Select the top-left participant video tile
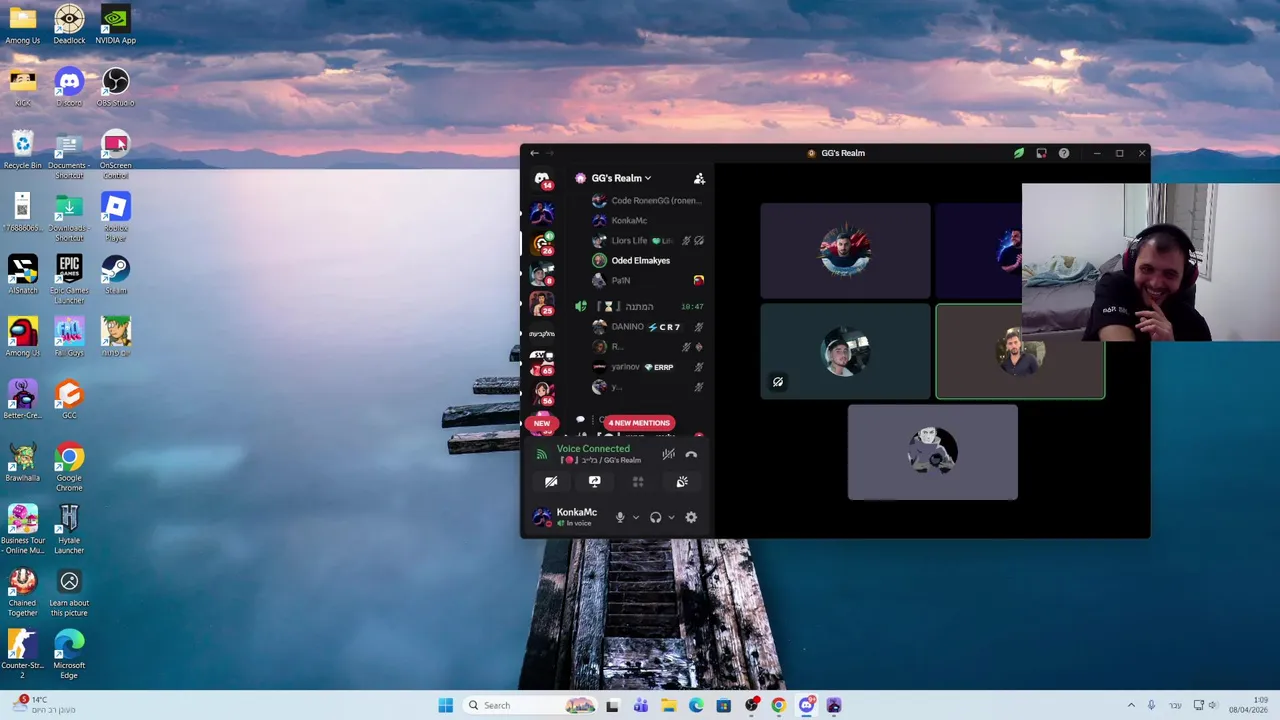Image resolution: width=1280 pixels, height=720 pixels. point(845,250)
